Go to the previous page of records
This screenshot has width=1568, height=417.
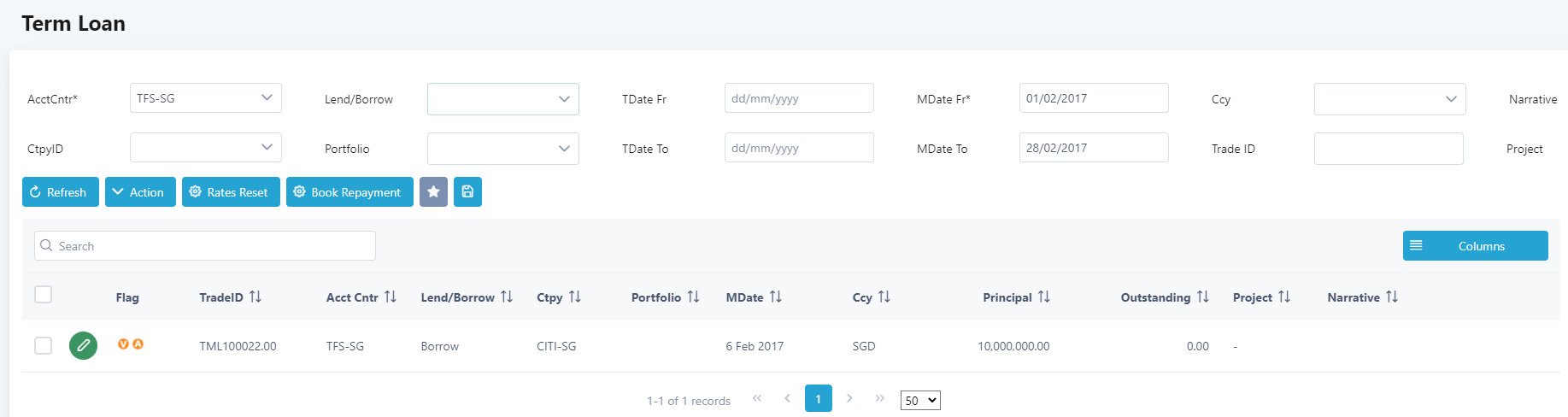(x=788, y=398)
